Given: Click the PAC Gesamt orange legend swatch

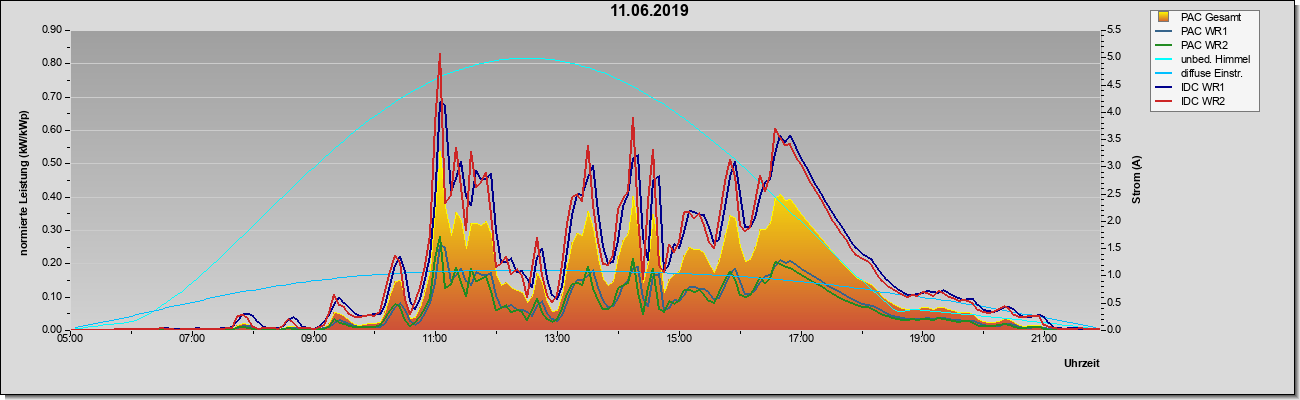Looking at the screenshot, I should pos(1163,17).
